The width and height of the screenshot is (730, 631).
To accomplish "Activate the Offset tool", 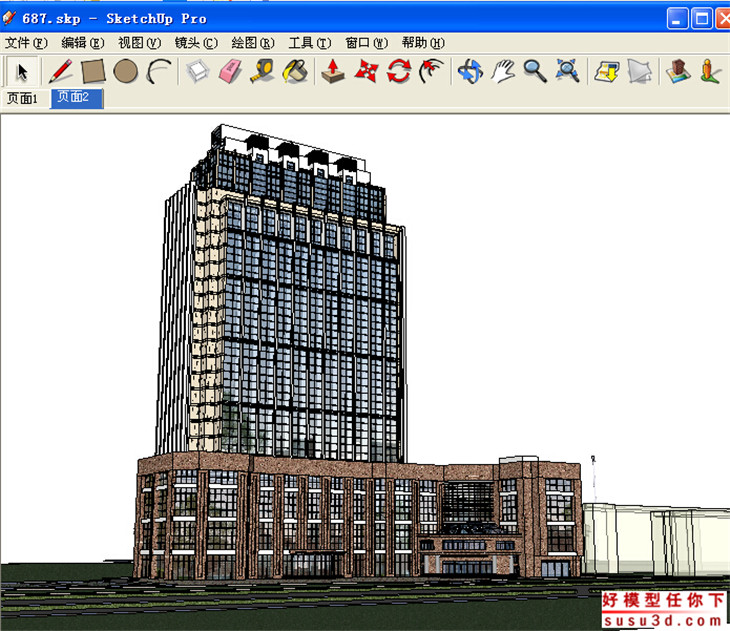I will (432, 71).
